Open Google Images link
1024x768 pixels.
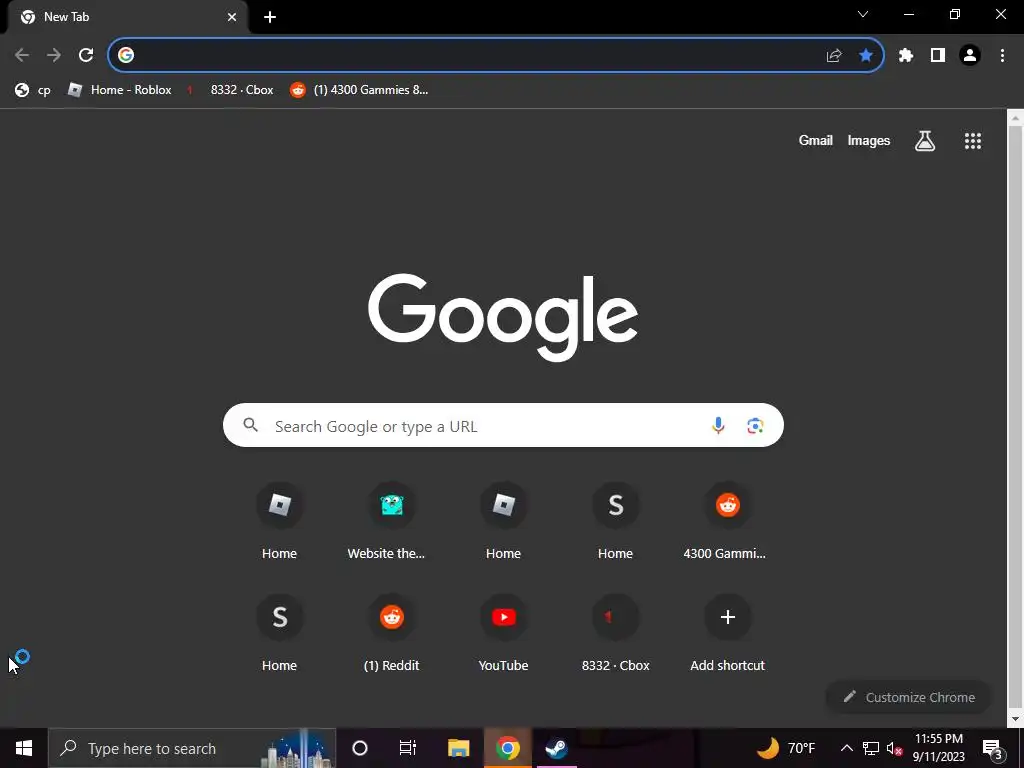click(869, 140)
